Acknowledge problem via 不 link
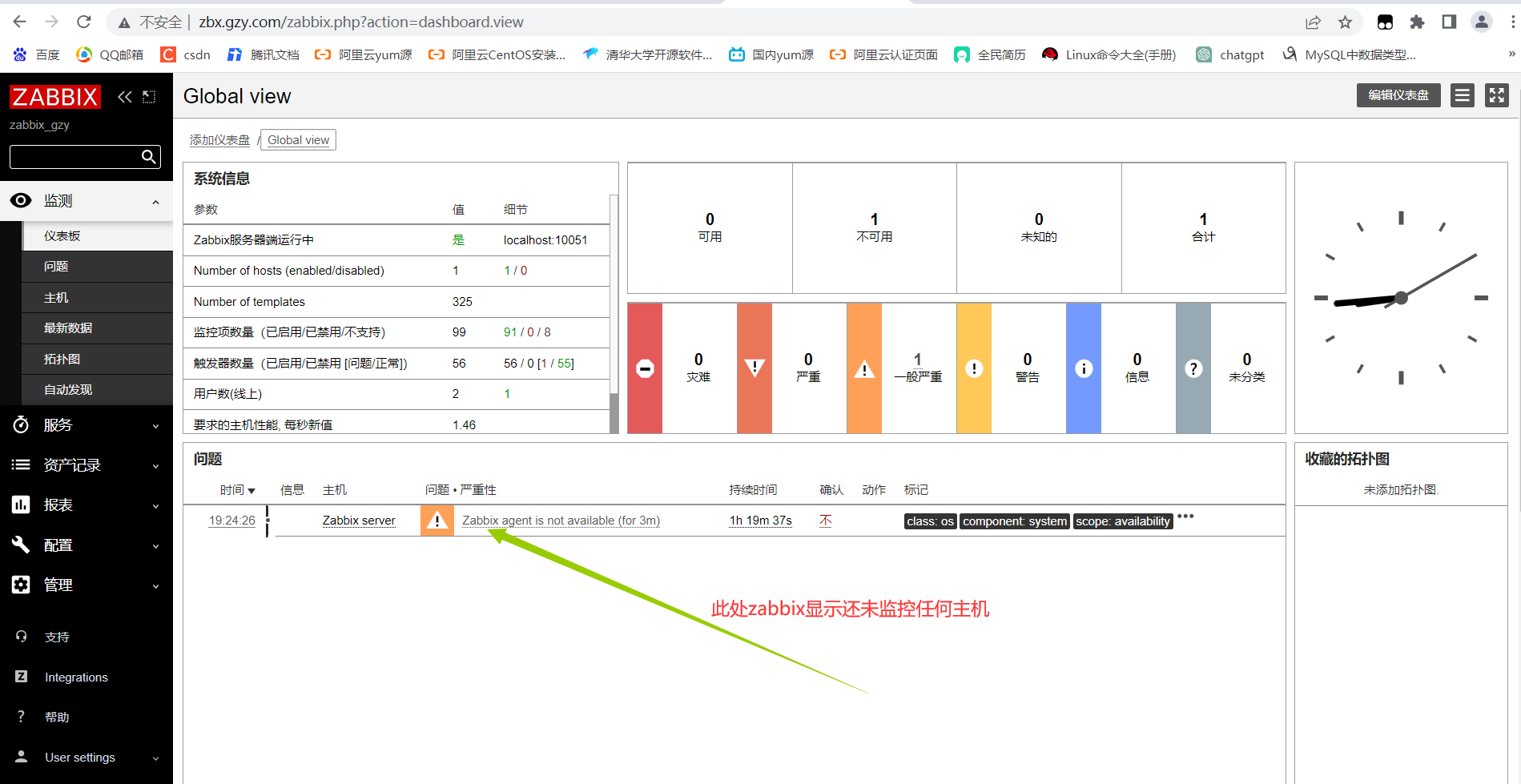1521x784 pixels. pyautogui.click(x=826, y=521)
